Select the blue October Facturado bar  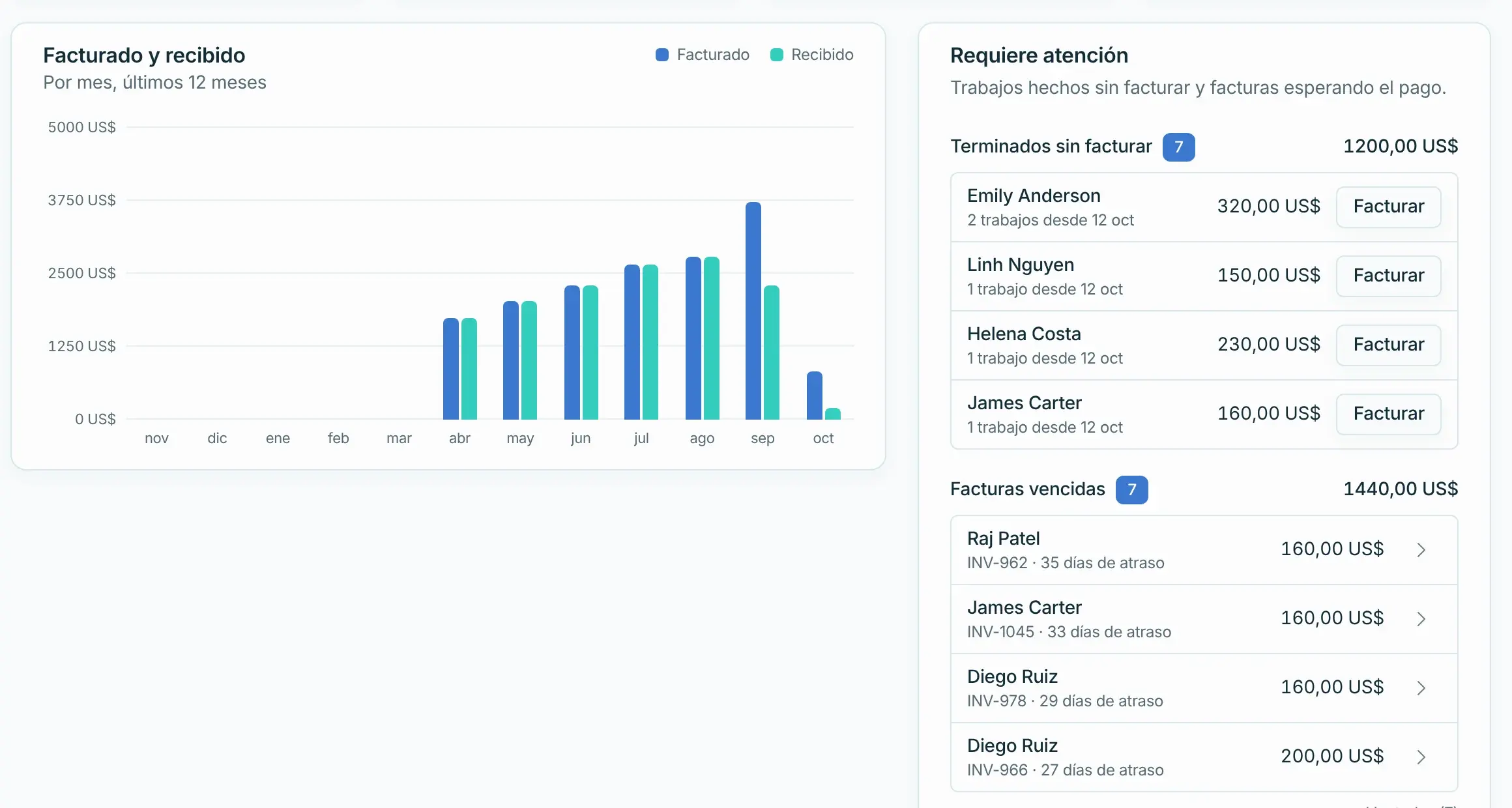(x=815, y=396)
